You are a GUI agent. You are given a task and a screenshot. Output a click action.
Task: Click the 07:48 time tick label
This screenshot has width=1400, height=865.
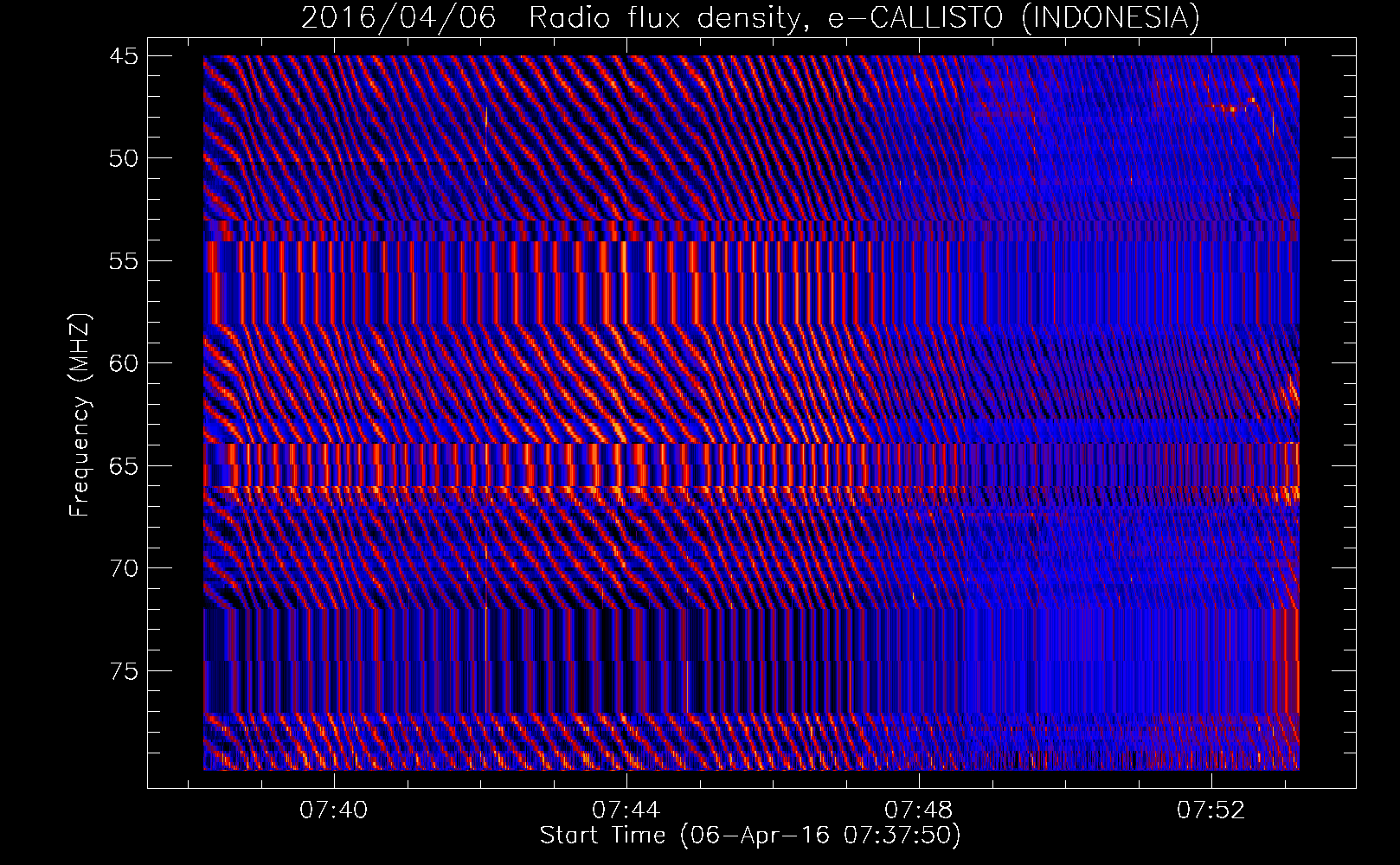point(919,811)
